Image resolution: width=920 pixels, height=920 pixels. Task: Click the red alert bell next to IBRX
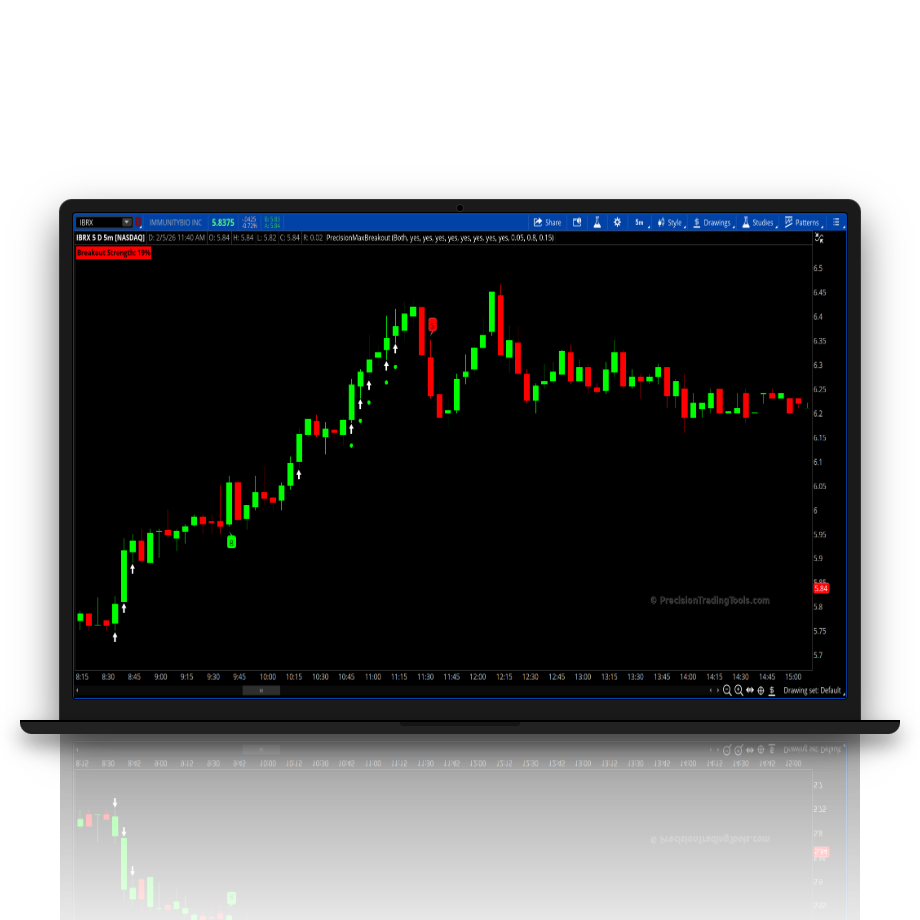point(137,222)
